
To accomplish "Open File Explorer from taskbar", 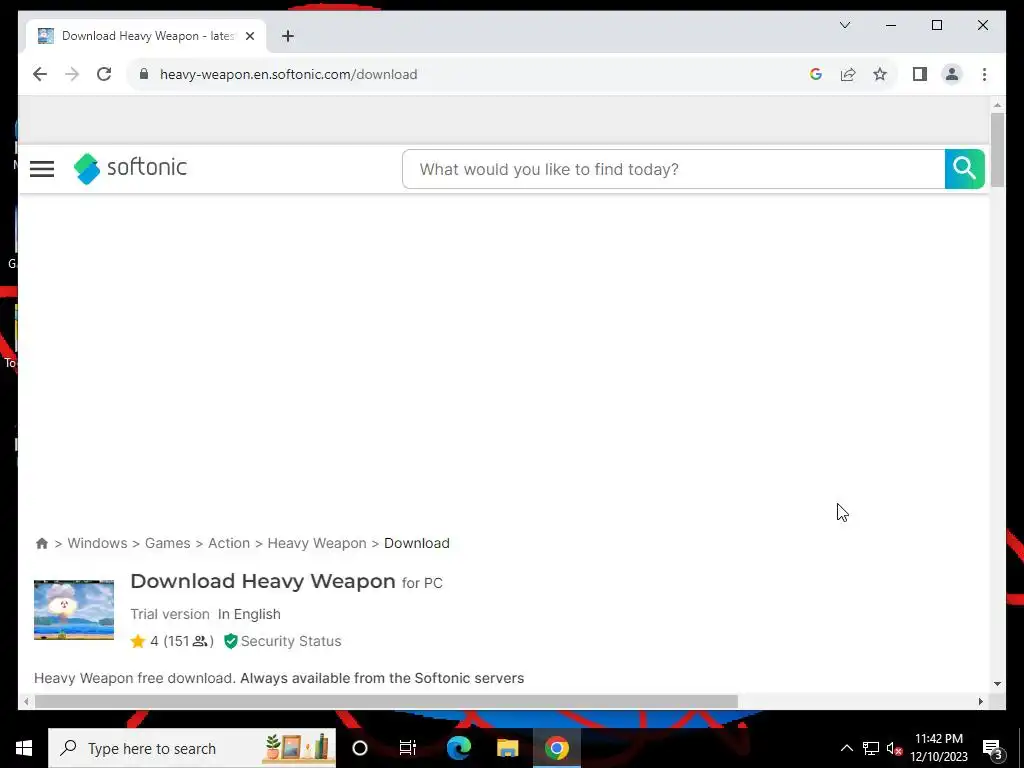I will pos(507,748).
